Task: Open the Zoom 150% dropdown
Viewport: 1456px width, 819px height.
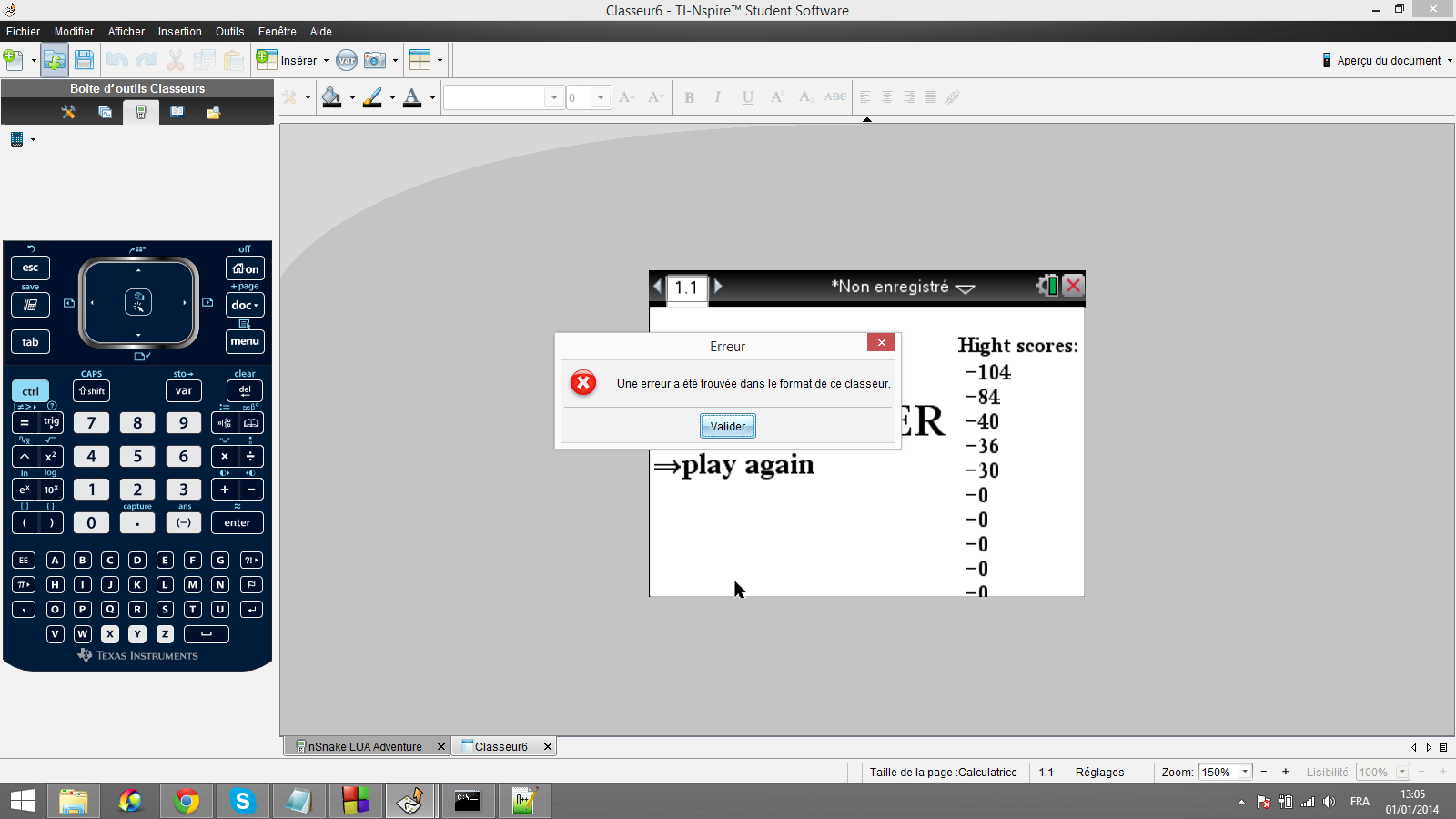Action: (x=1245, y=772)
